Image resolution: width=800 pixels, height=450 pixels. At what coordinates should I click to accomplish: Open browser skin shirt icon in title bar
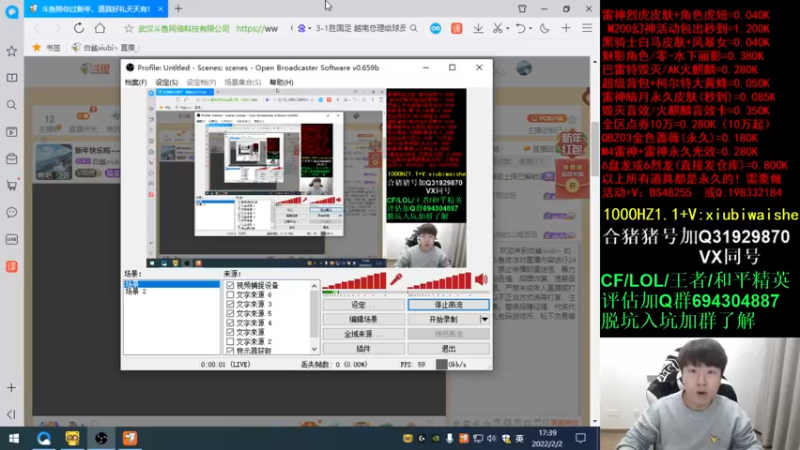[x=522, y=9]
